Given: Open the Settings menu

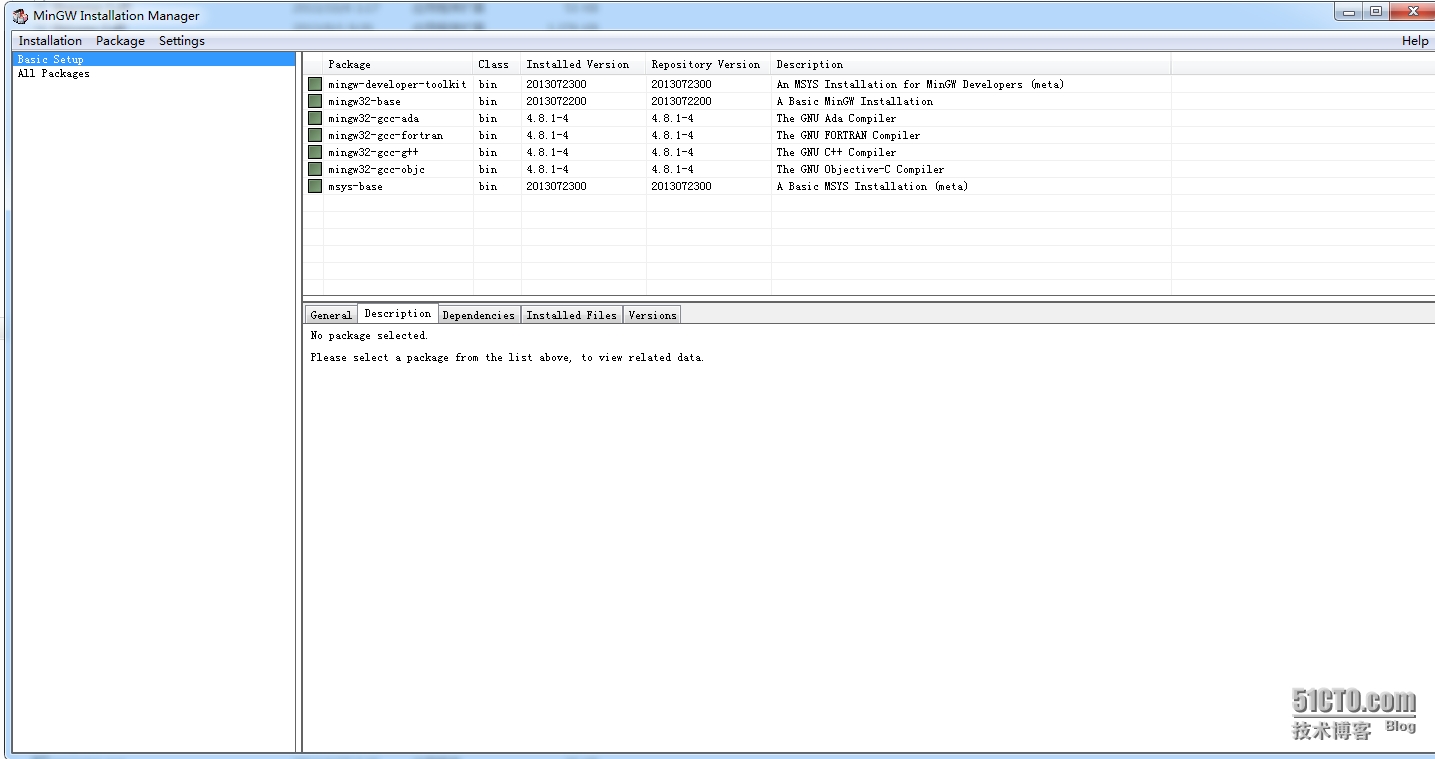Looking at the screenshot, I should [182, 41].
